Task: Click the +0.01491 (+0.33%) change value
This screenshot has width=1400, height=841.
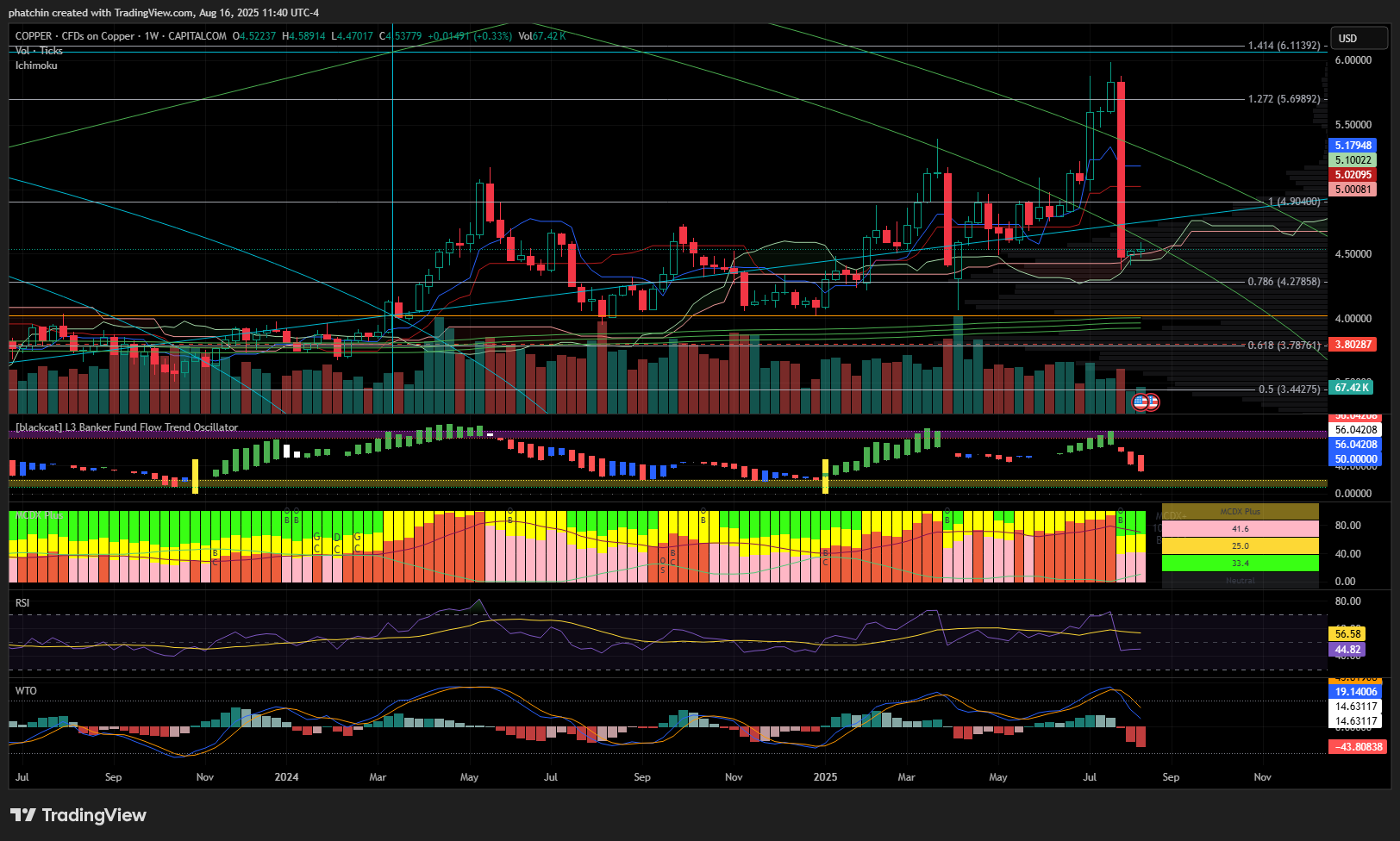Action: coord(470,36)
